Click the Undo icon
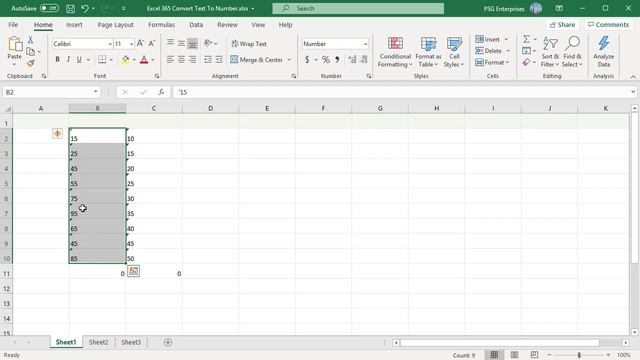Screen dimensions: 640x360 click(x=84, y=8)
